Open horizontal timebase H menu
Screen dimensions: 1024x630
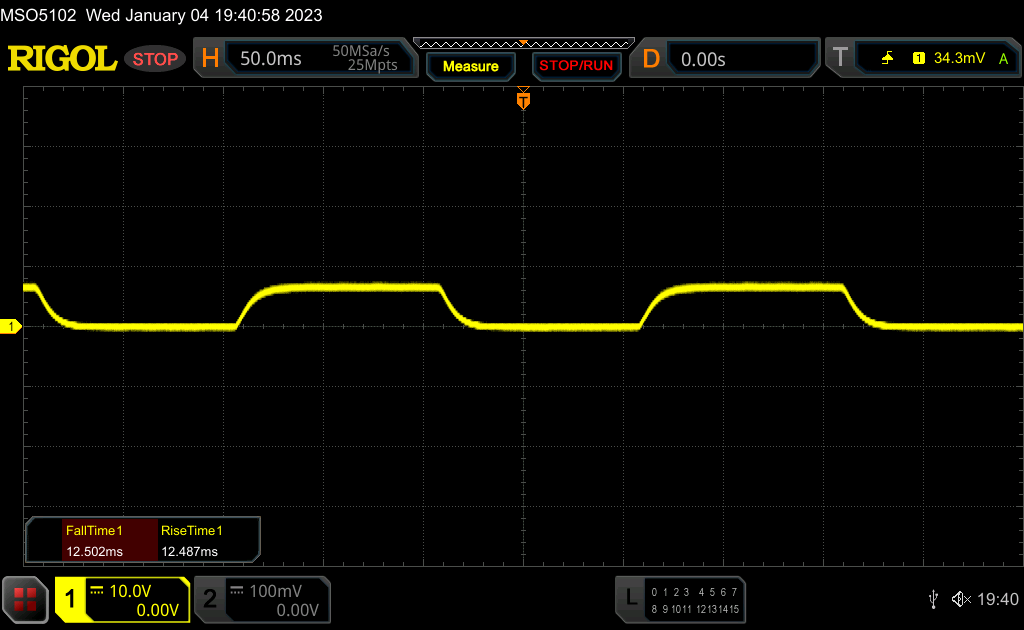(x=210, y=59)
